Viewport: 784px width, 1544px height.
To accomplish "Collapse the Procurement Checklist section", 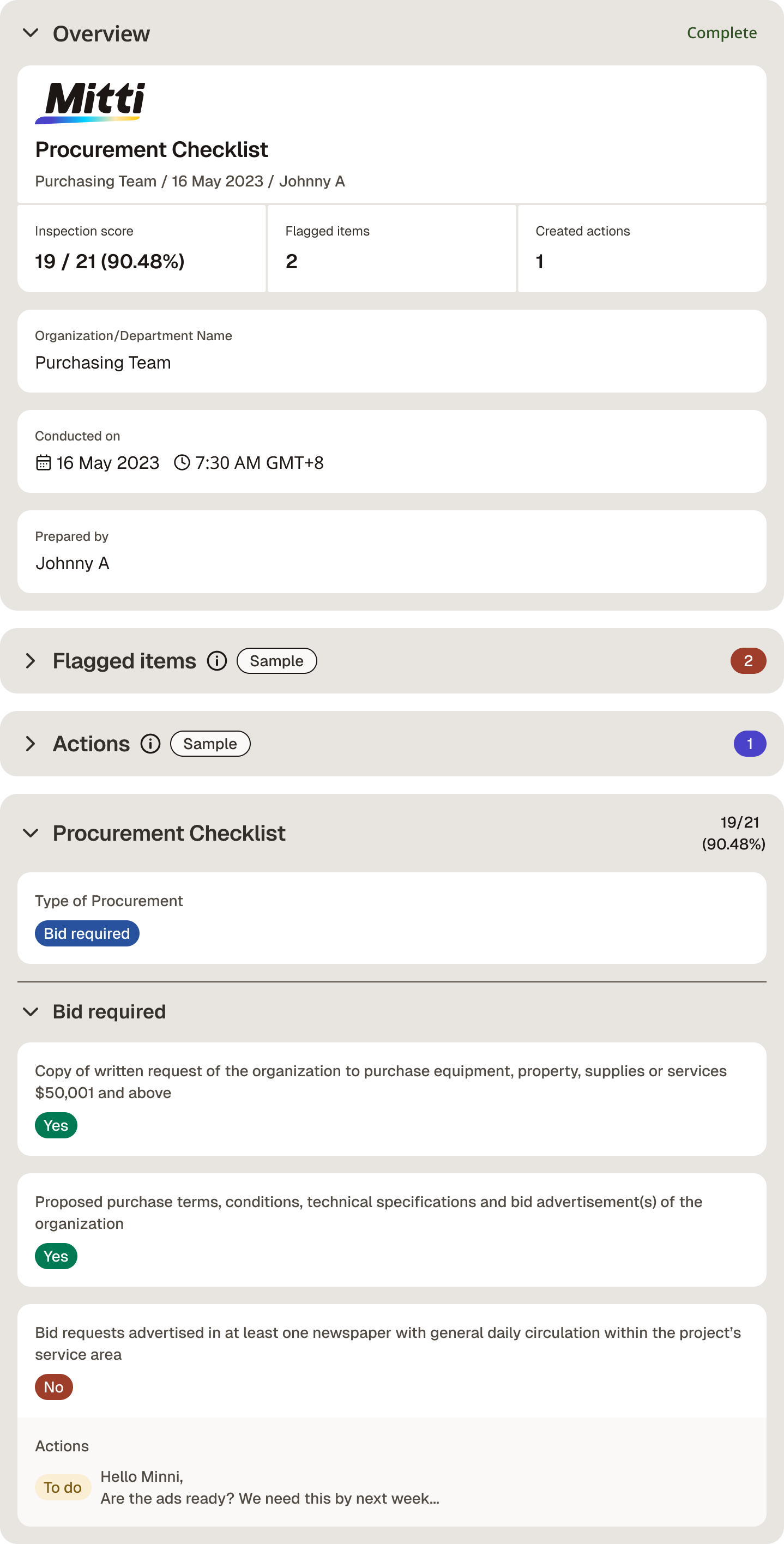I will (31, 833).
